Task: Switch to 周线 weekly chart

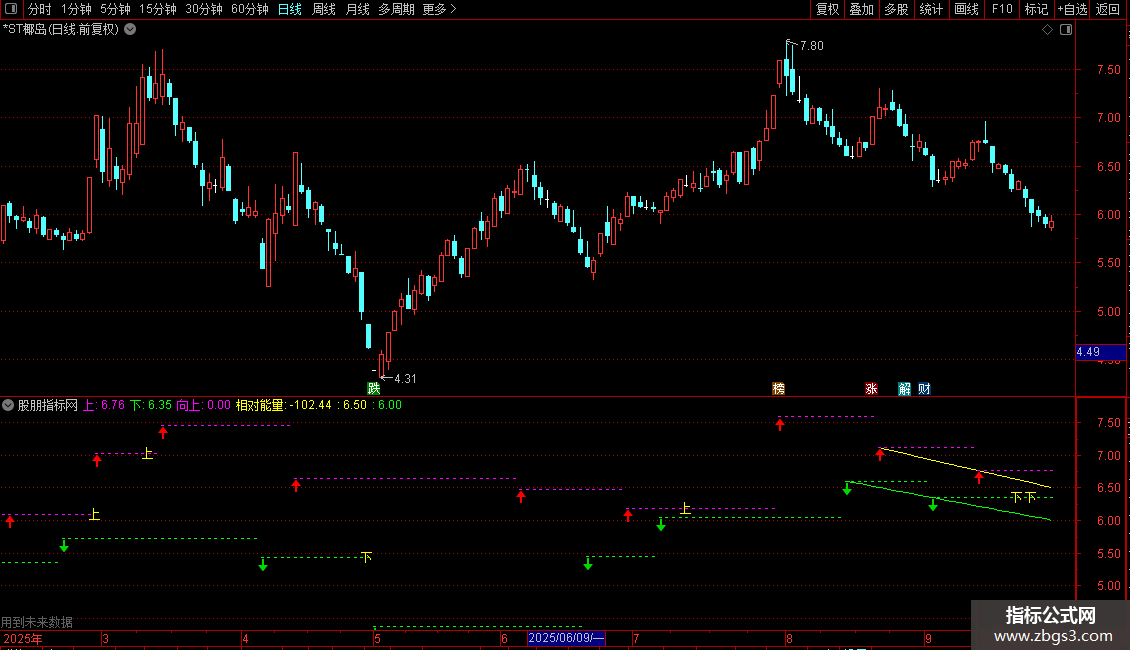Action: pyautogui.click(x=324, y=9)
